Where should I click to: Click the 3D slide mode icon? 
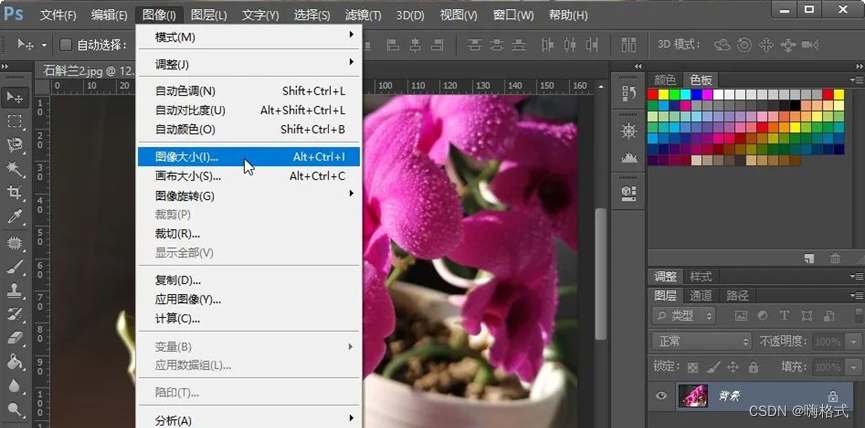click(x=788, y=45)
